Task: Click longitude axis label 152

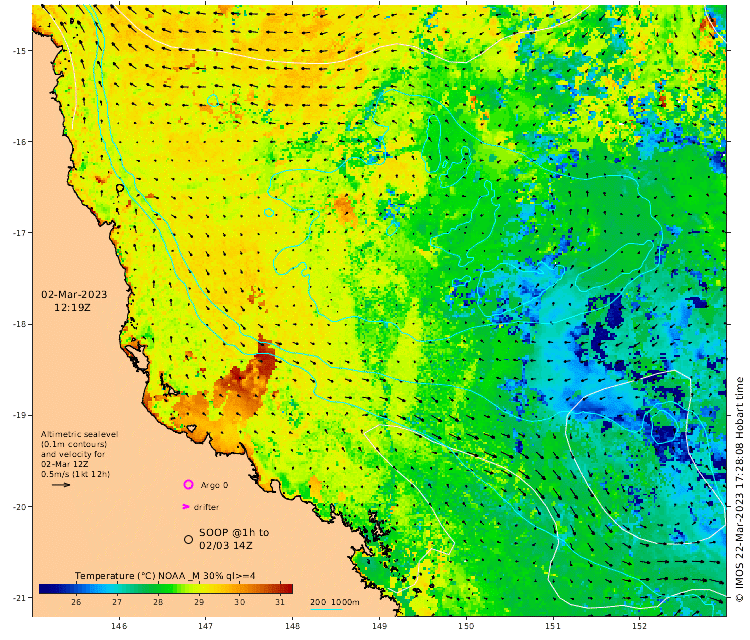Action: [640, 626]
